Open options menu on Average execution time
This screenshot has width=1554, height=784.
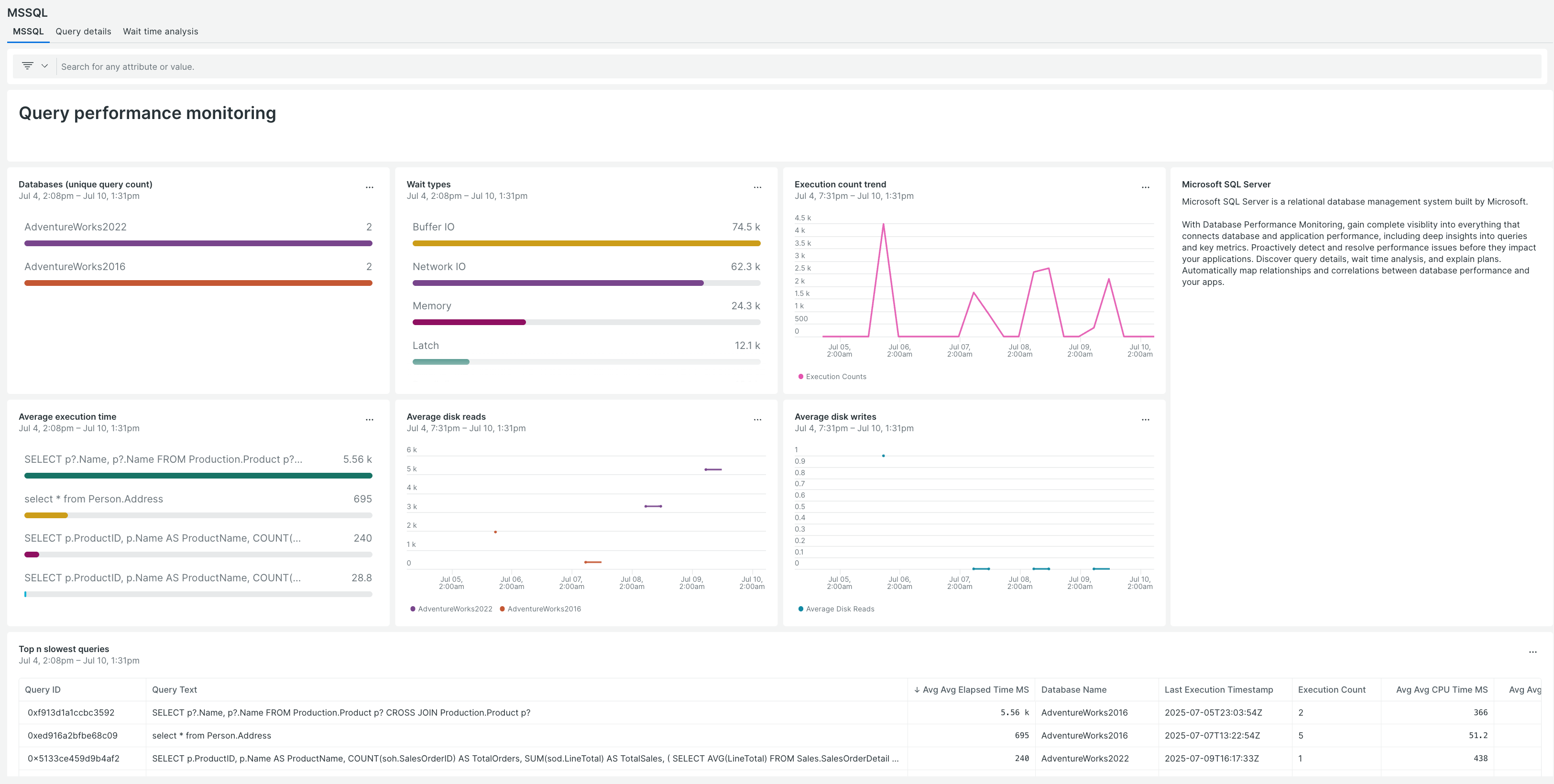click(x=370, y=419)
